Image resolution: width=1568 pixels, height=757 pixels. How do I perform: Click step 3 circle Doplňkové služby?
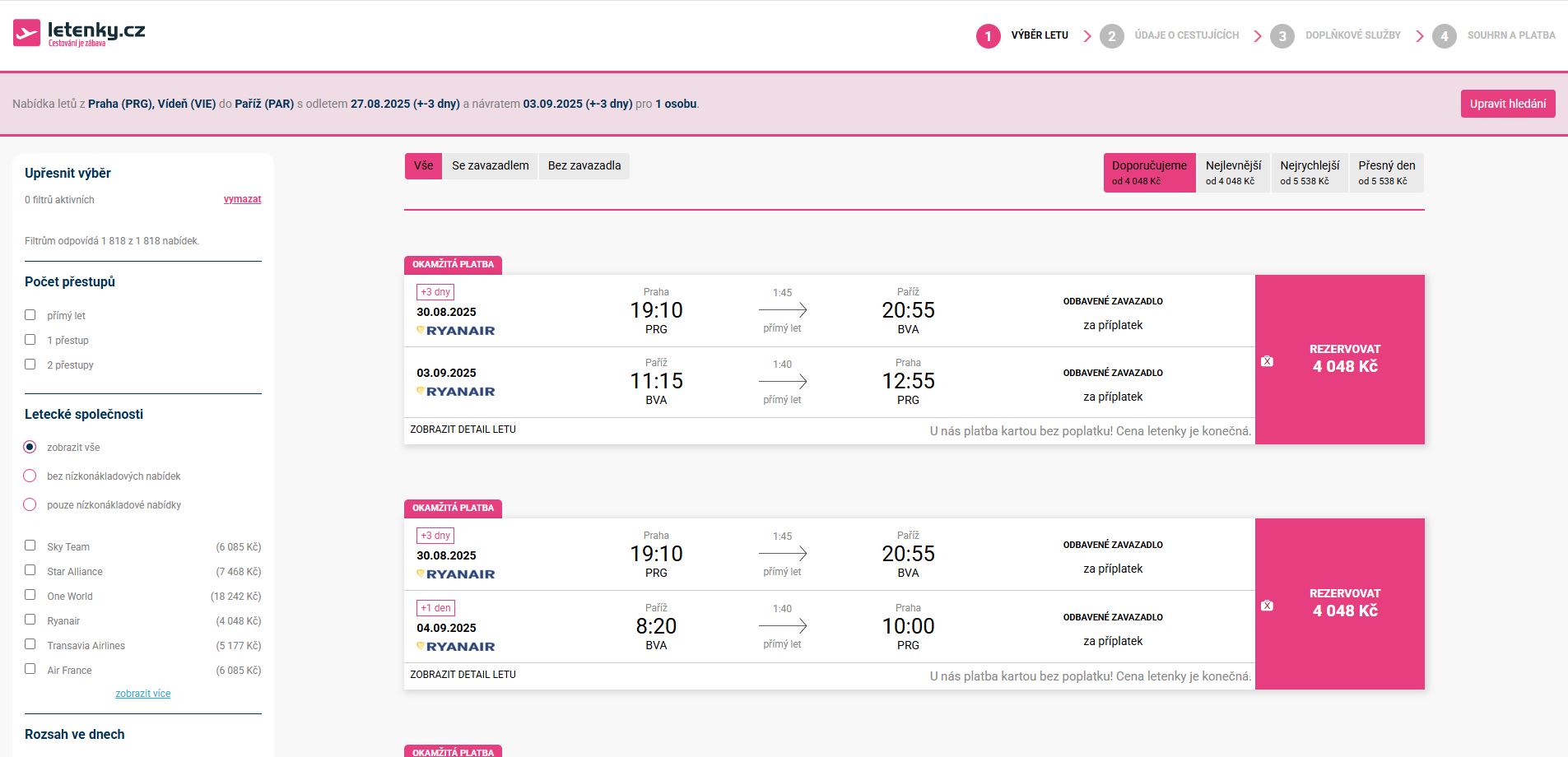coord(1282,36)
